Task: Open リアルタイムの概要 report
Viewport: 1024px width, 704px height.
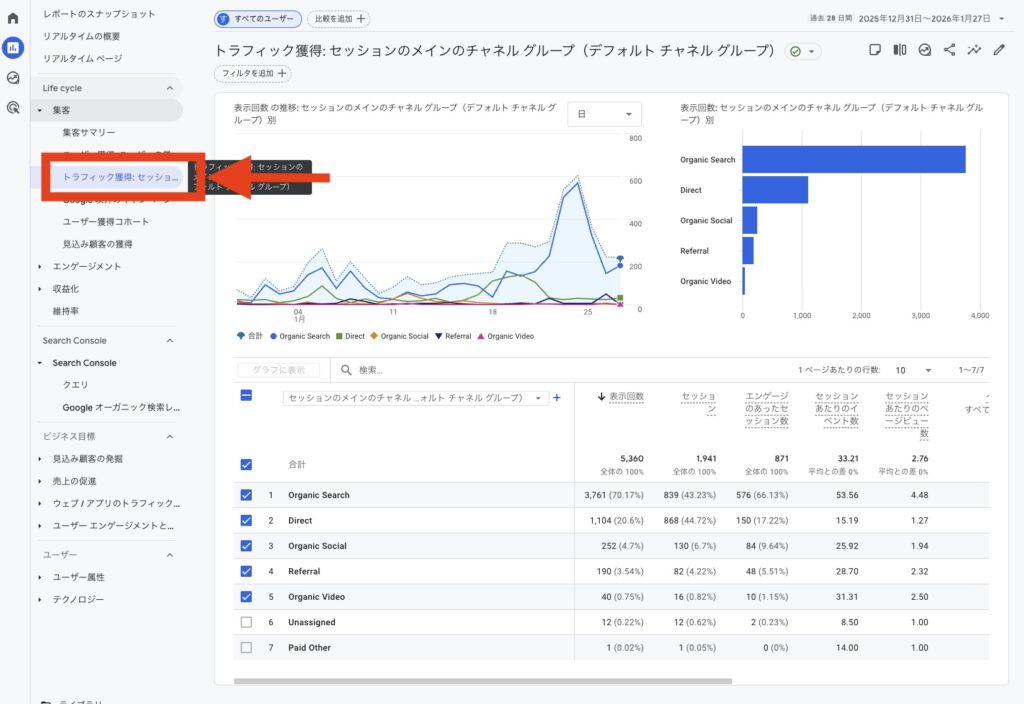Action: point(82,36)
